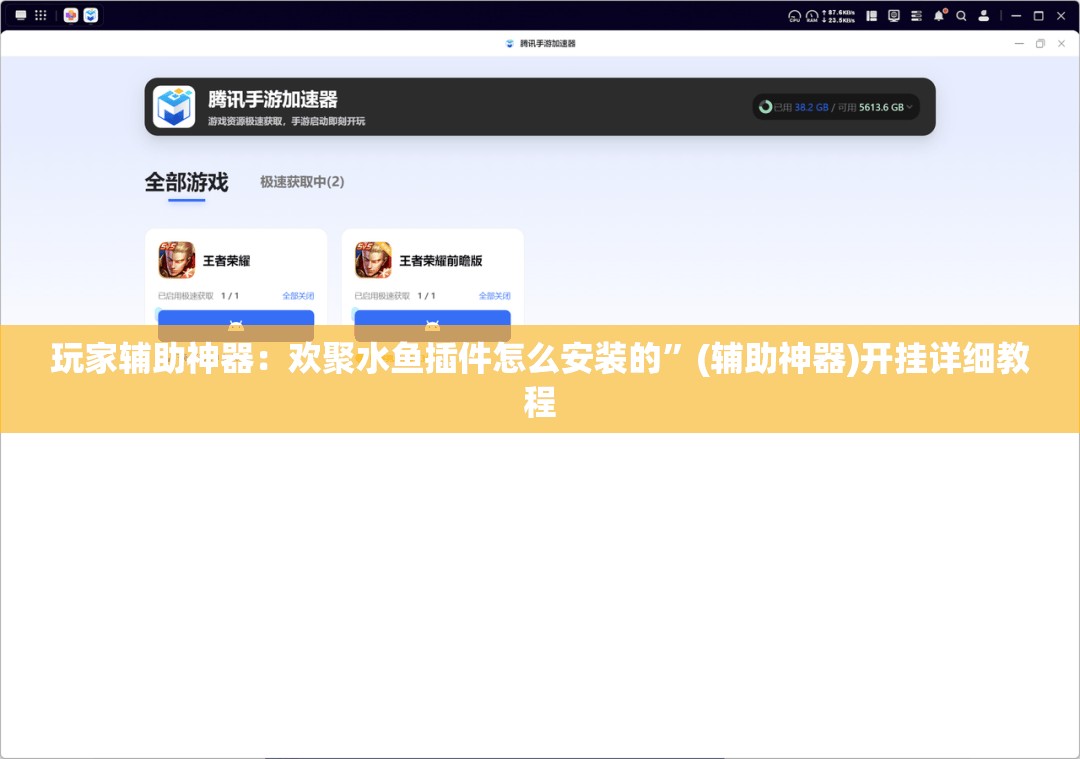Screen dimensions: 1080x759
Task: Open the notification bell
Action: click(x=939, y=15)
